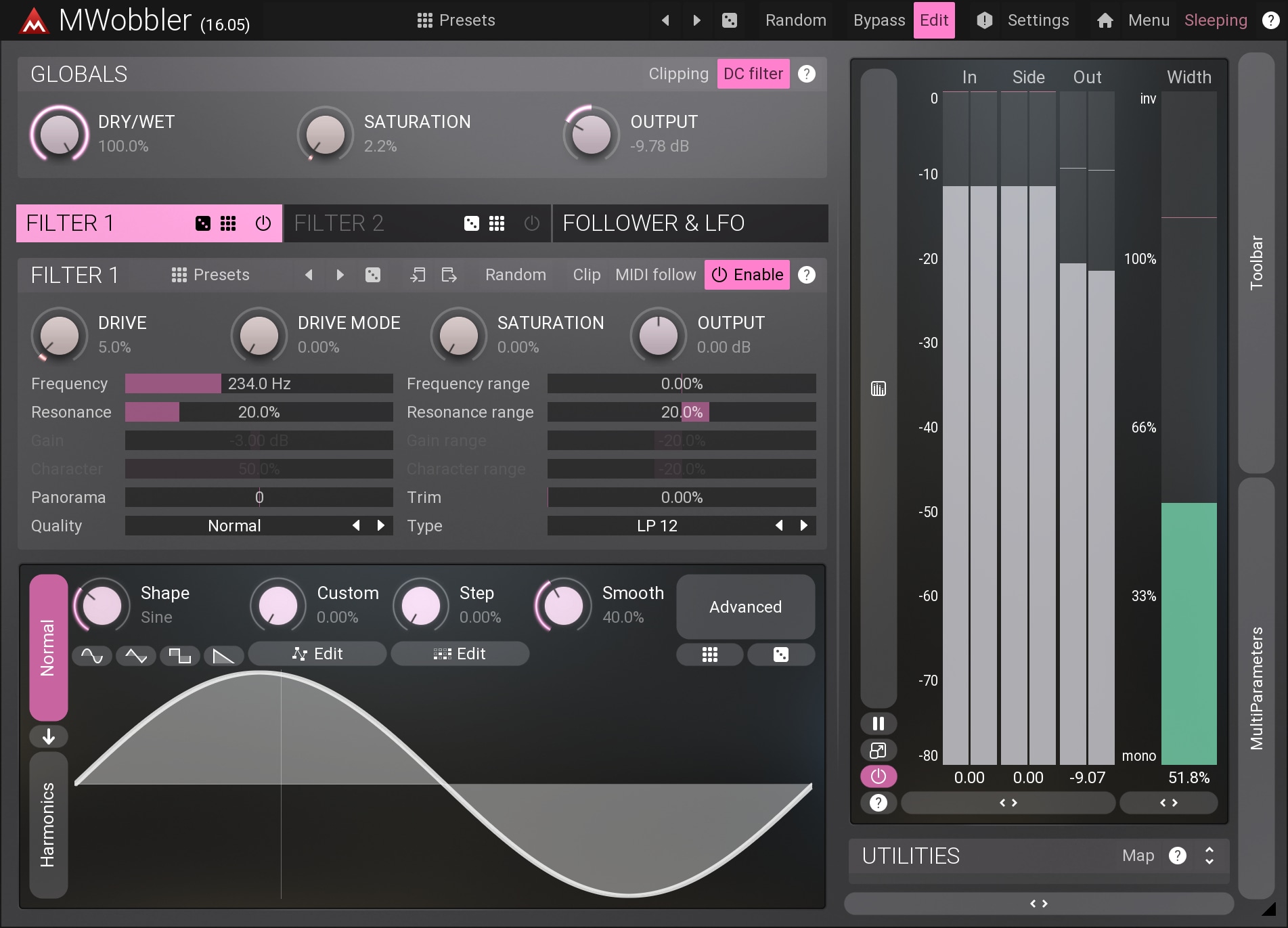Open Filter 1 panel help icon

coord(806,275)
